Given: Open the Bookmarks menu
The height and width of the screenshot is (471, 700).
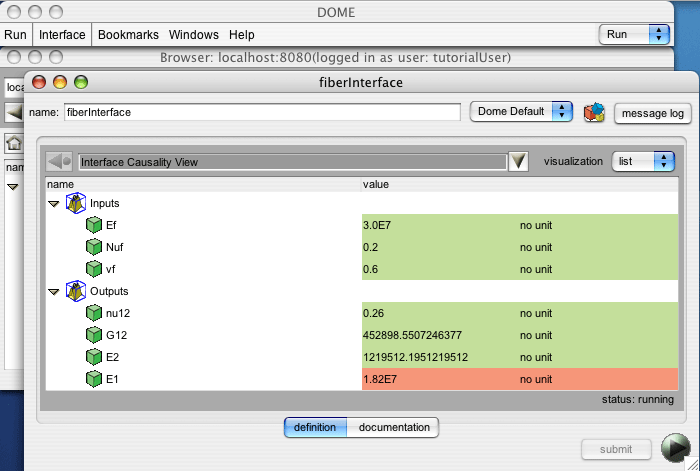Looking at the screenshot, I should pyautogui.click(x=128, y=35).
